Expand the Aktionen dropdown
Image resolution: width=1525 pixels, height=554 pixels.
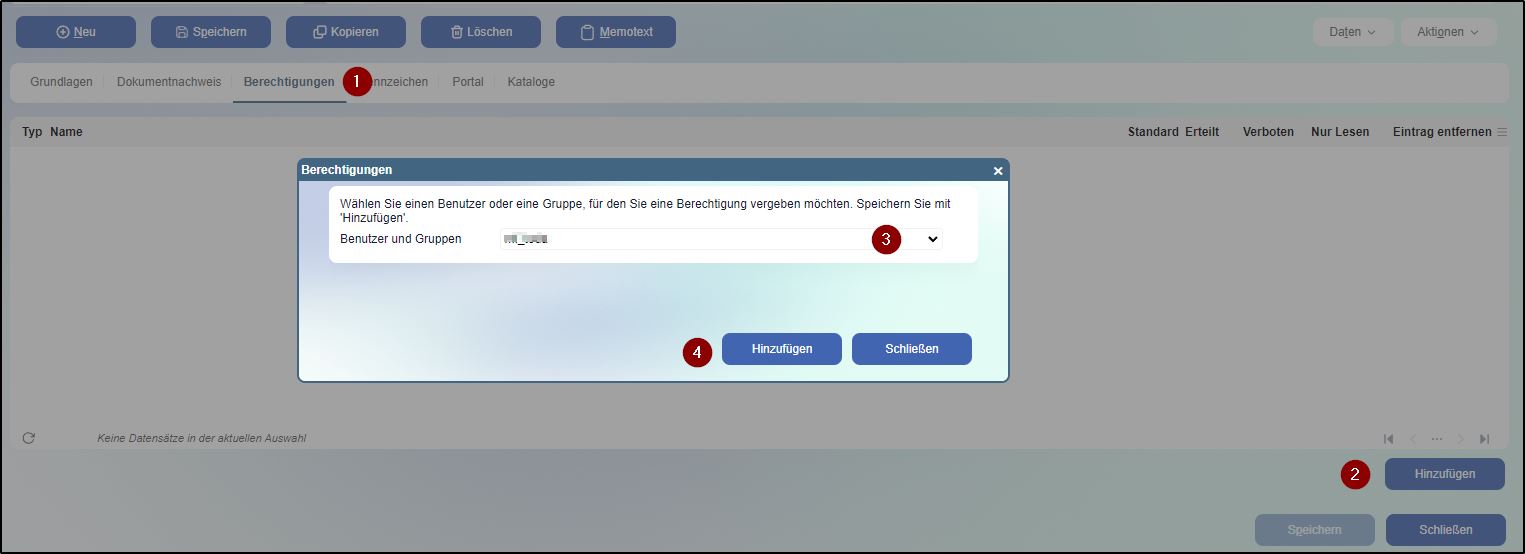point(1449,32)
